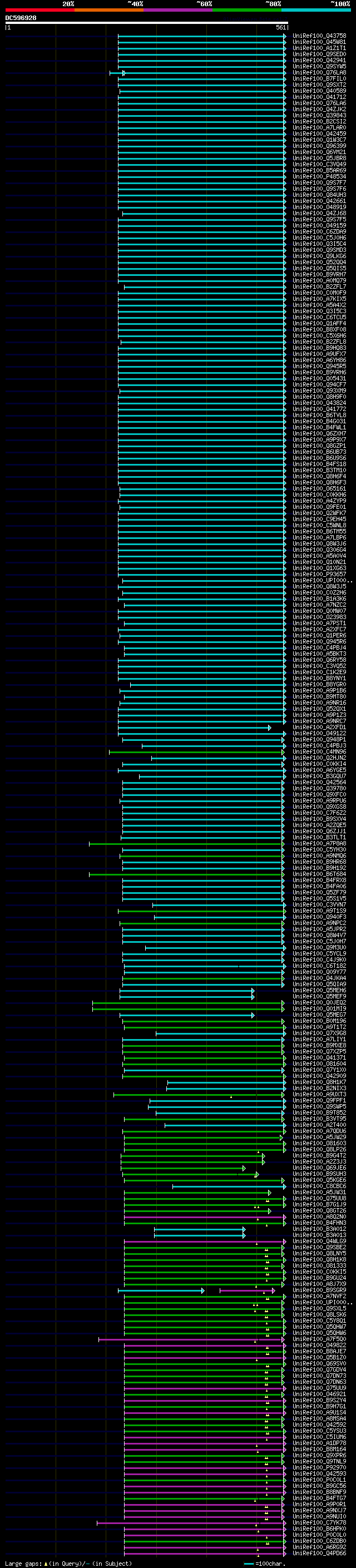Select hit label UniRef100_Q42661
Image resolution: width=356 pixels, height=1568 pixels.
pos(319,201)
